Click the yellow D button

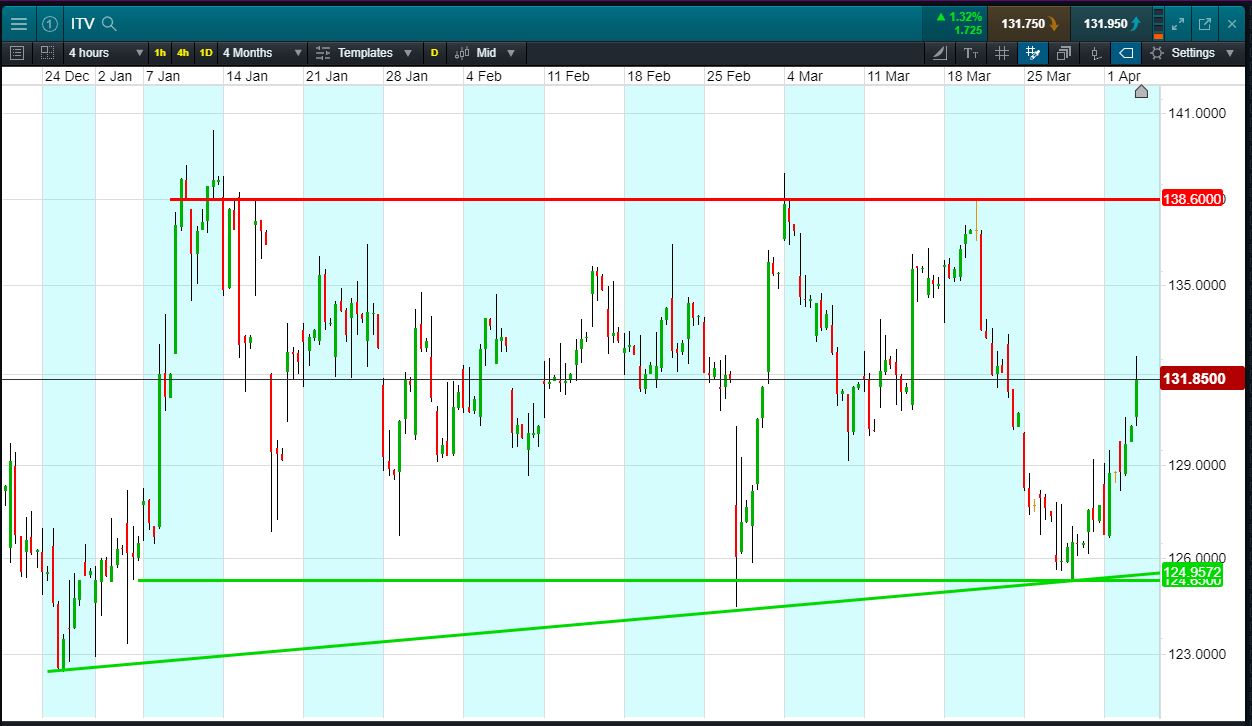tap(434, 52)
